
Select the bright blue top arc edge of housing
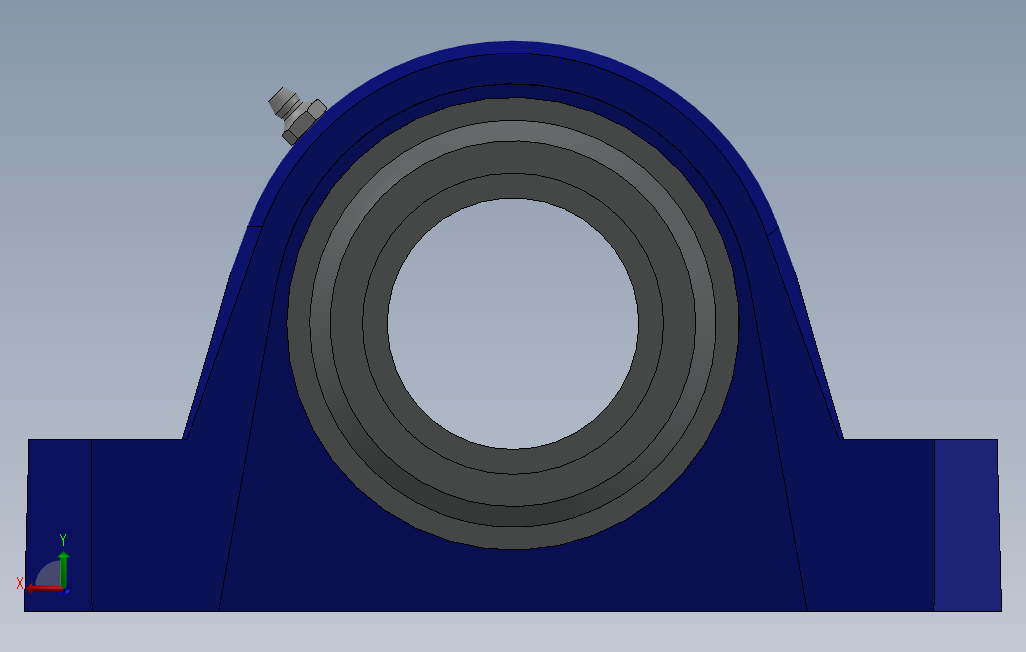click(513, 47)
